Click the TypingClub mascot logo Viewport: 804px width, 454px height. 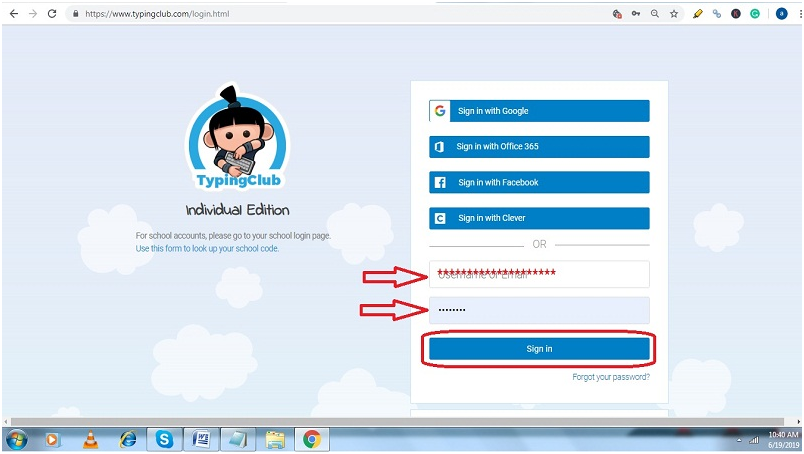click(x=237, y=136)
